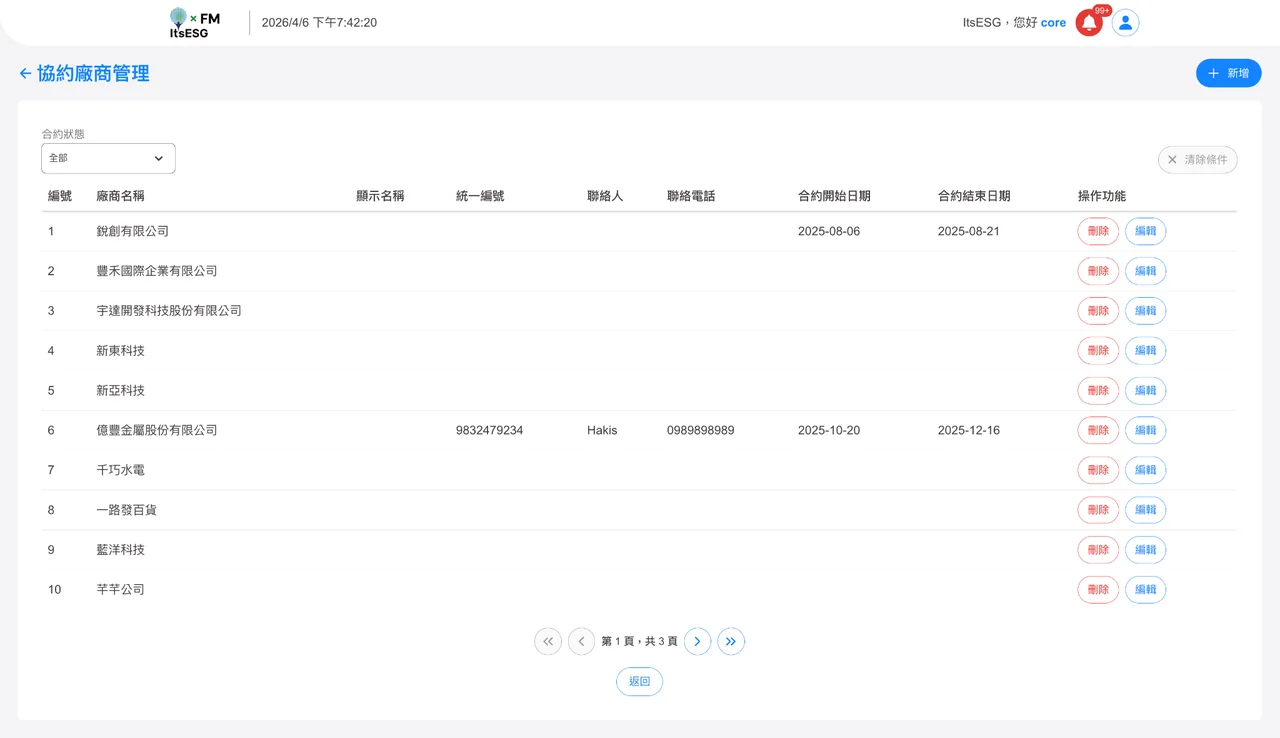Delete vendor 一路發百貨
The height and width of the screenshot is (738, 1280).
pos(1098,510)
